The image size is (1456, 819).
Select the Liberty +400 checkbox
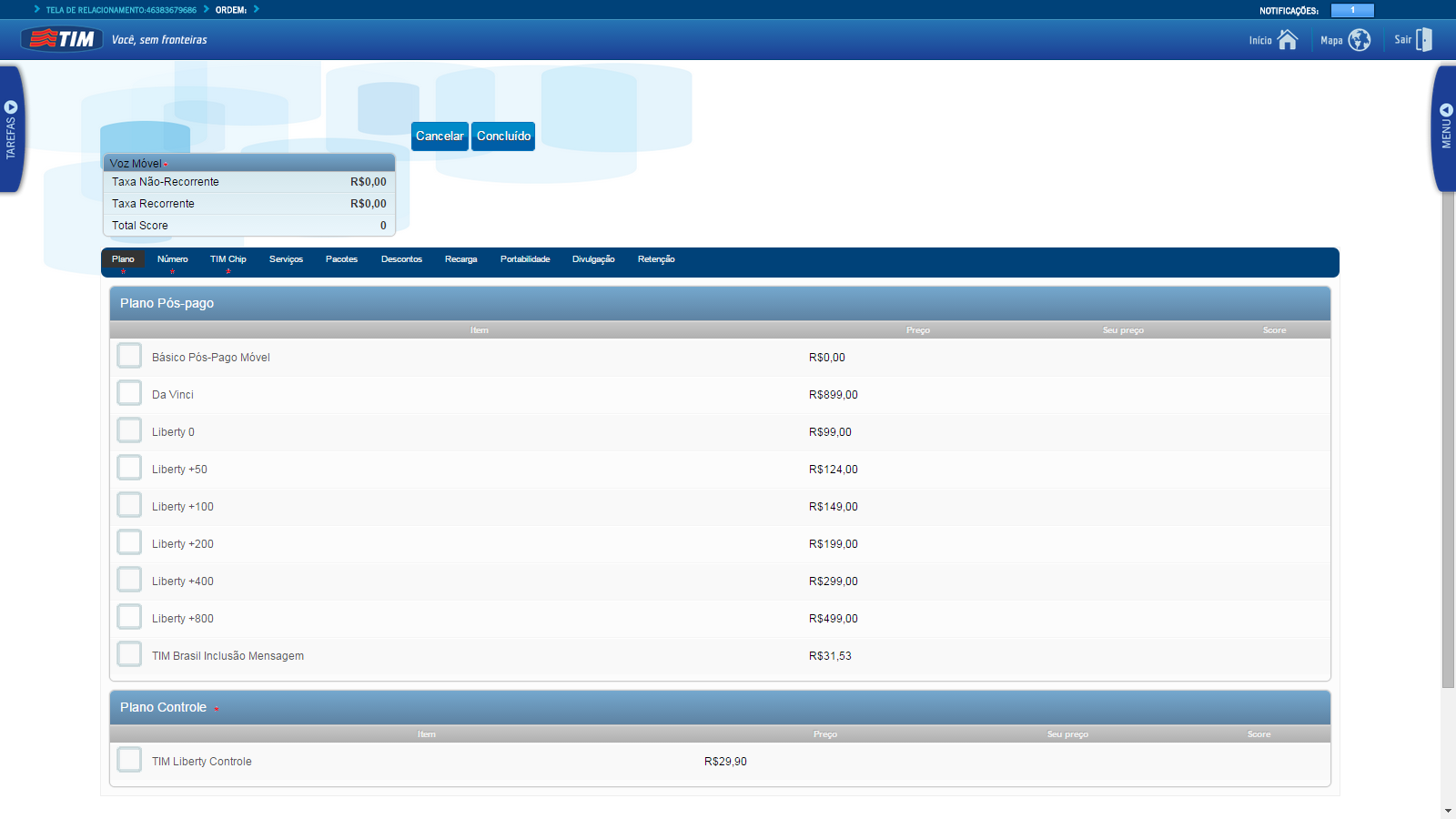pos(129,580)
